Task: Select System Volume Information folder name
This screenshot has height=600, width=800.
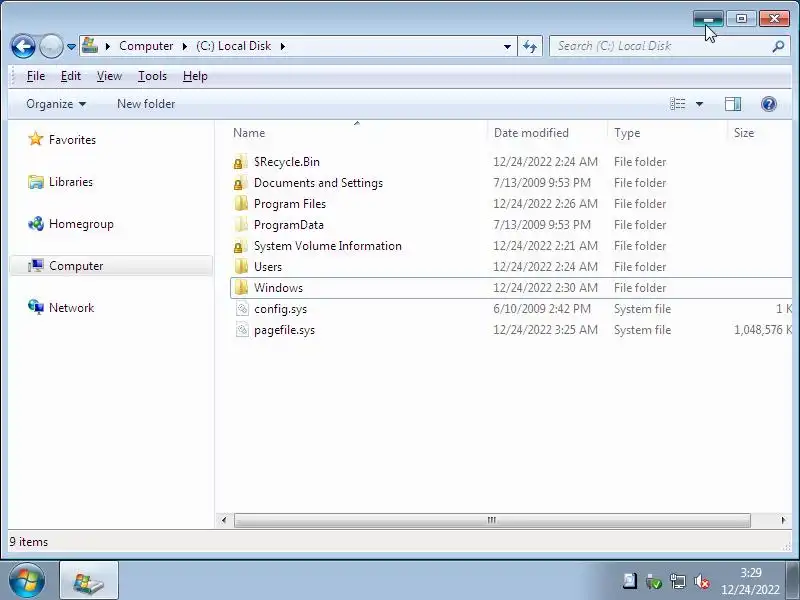Action: coord(328,246)
